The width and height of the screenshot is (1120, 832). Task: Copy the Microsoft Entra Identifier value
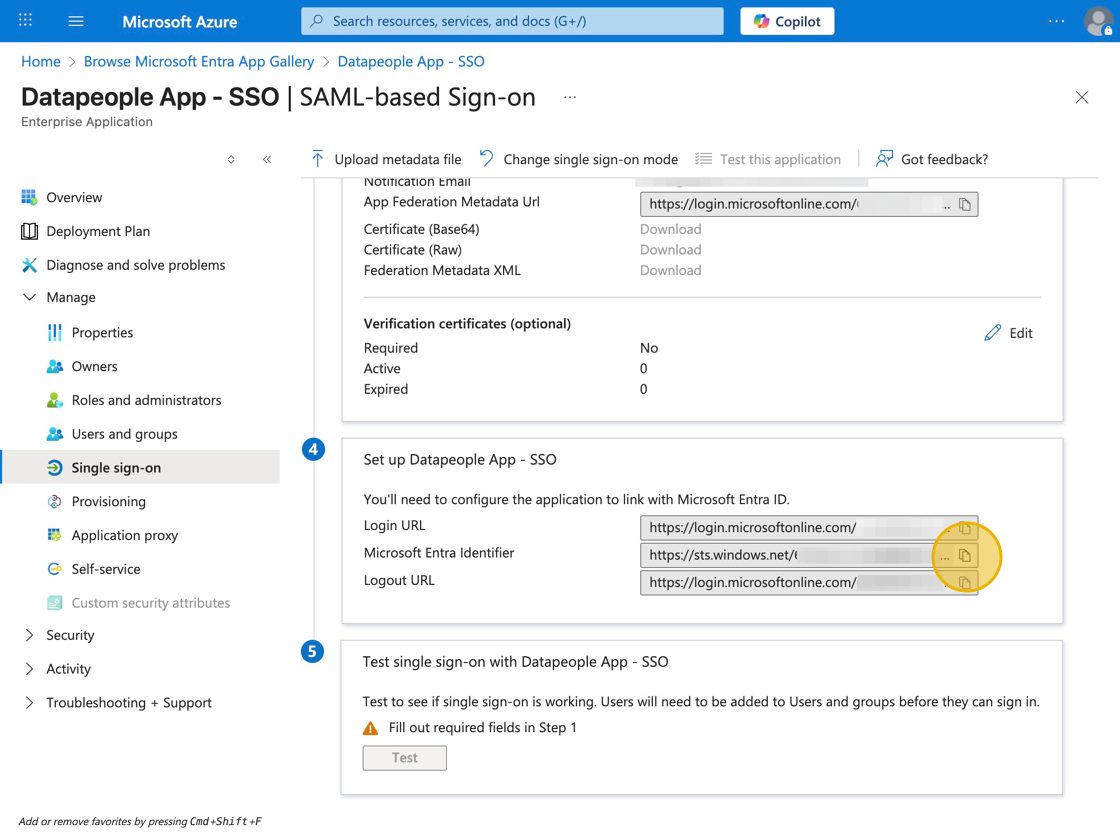coord(965,555)
